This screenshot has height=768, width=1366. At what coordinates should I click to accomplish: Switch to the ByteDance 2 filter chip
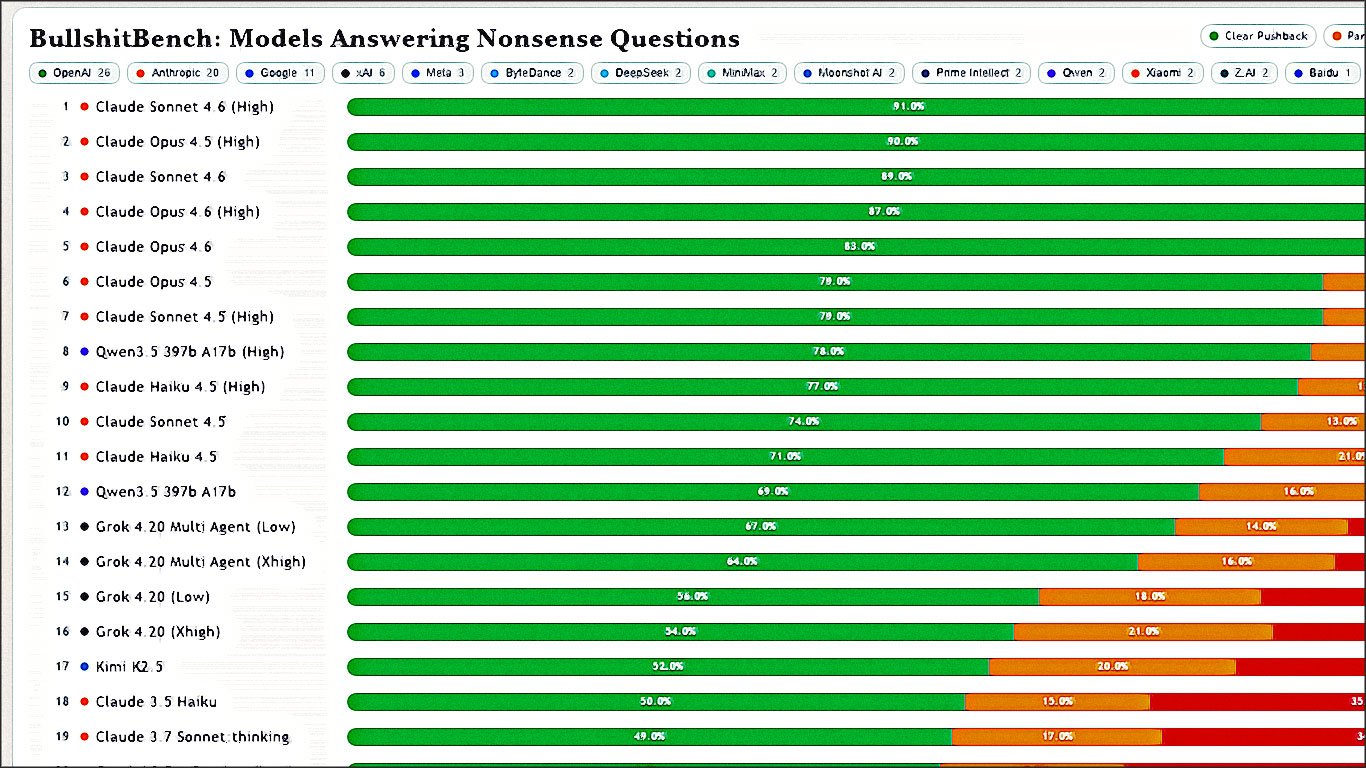coord(532,72)
